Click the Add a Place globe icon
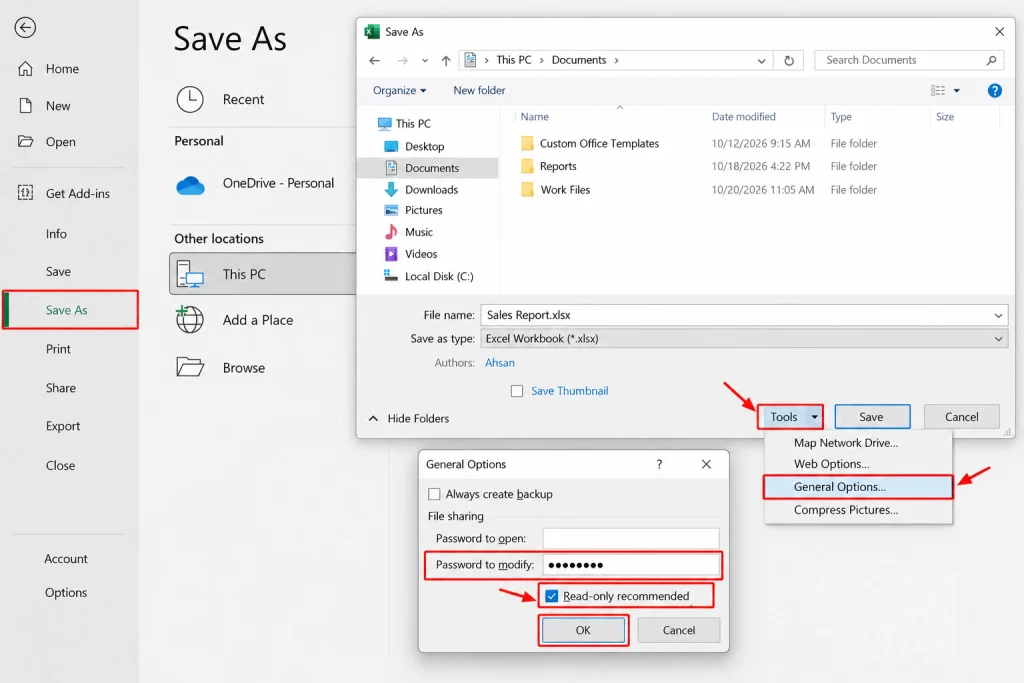This screenshot has height=683, width=1024. [190, 319]
